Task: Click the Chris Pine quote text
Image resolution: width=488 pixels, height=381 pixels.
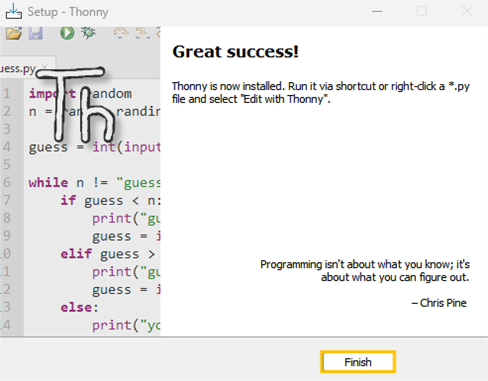Action: click(365, 271)
